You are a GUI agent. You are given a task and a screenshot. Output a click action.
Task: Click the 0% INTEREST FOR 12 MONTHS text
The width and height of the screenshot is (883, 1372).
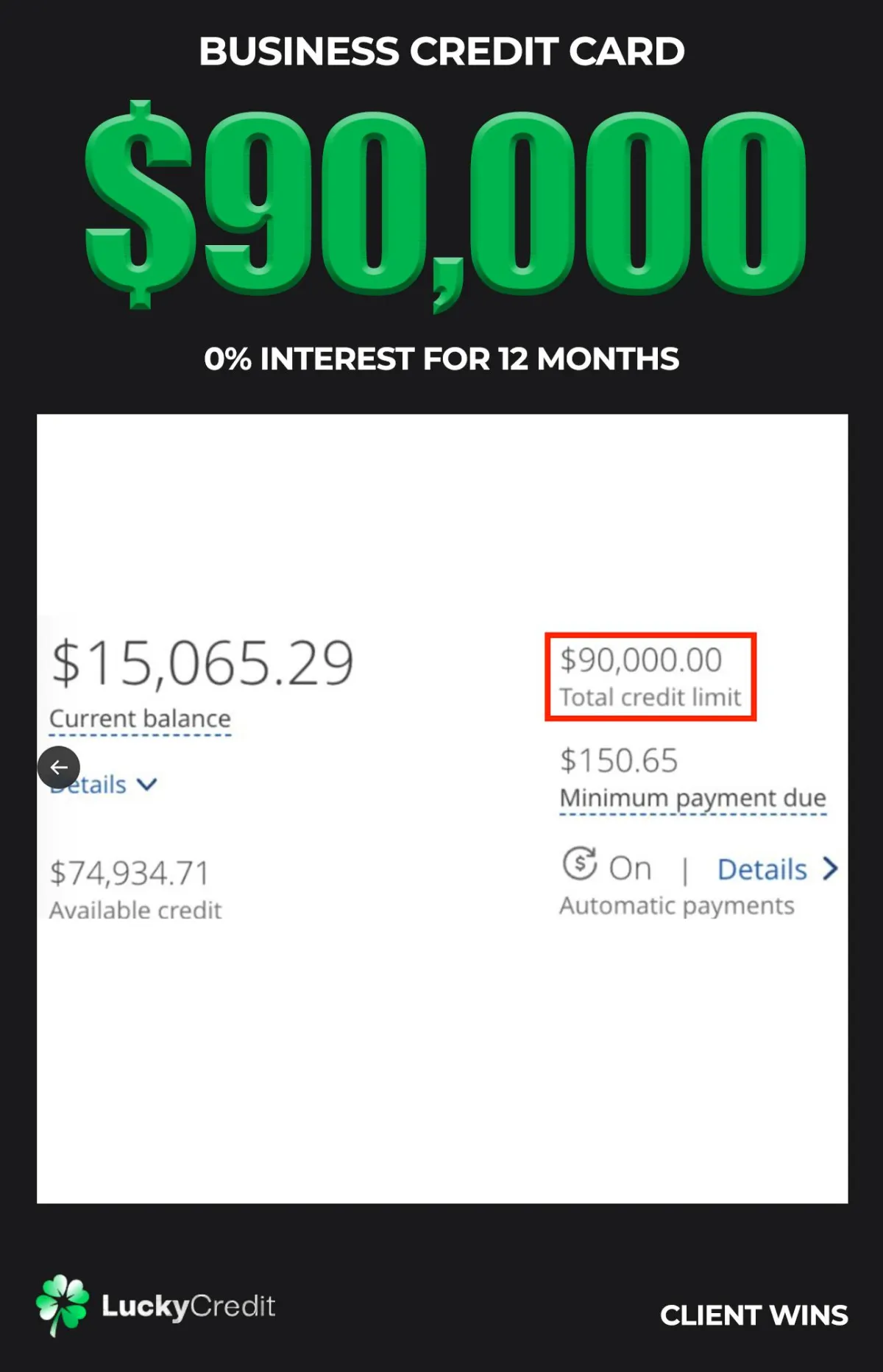pyautogui.click(x=441, y=359)
